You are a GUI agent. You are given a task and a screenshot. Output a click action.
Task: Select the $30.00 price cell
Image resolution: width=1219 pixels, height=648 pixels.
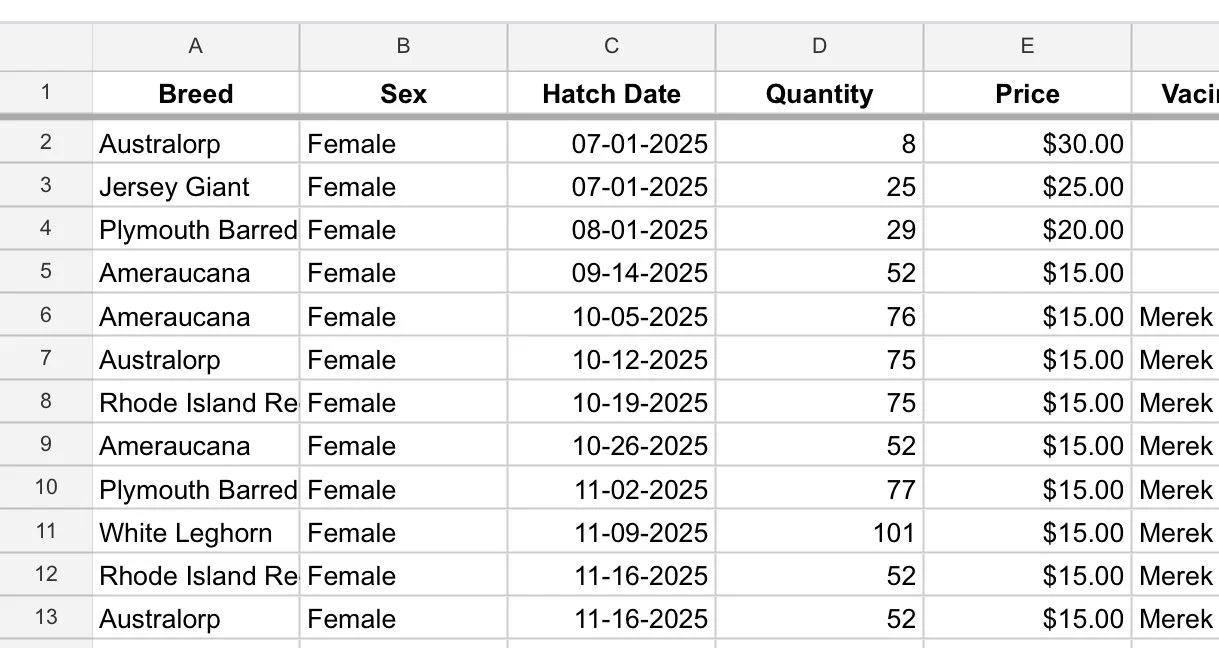[x=1027, y=143]
